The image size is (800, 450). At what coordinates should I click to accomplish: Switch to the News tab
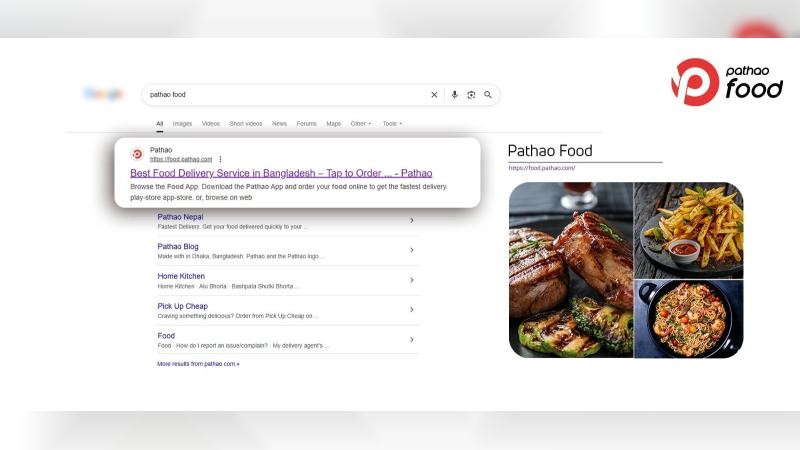pos(279,123)
